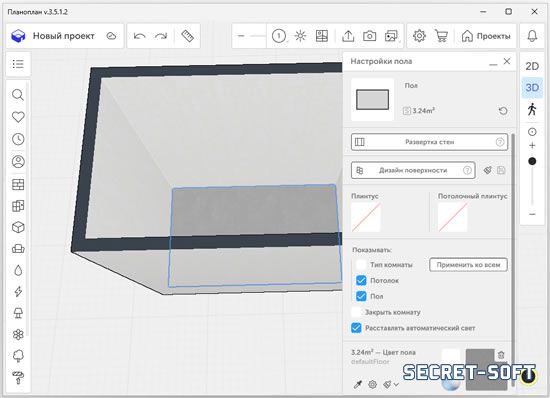550x398 pixels.
Task: Switch to 3D view mode
Action: point(532,87)
